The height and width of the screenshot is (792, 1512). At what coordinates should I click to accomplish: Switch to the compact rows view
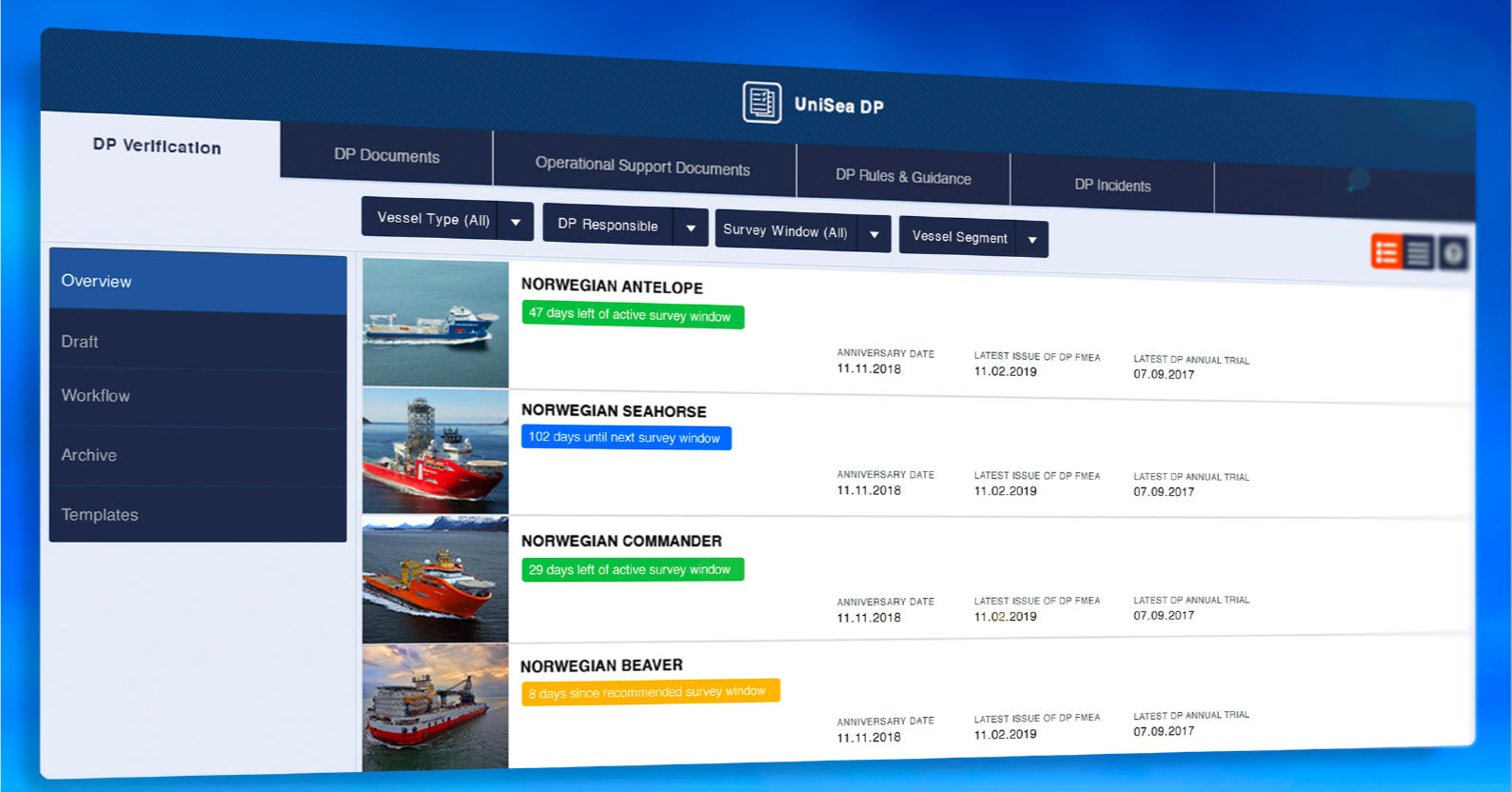click(x=1418, y=253)
